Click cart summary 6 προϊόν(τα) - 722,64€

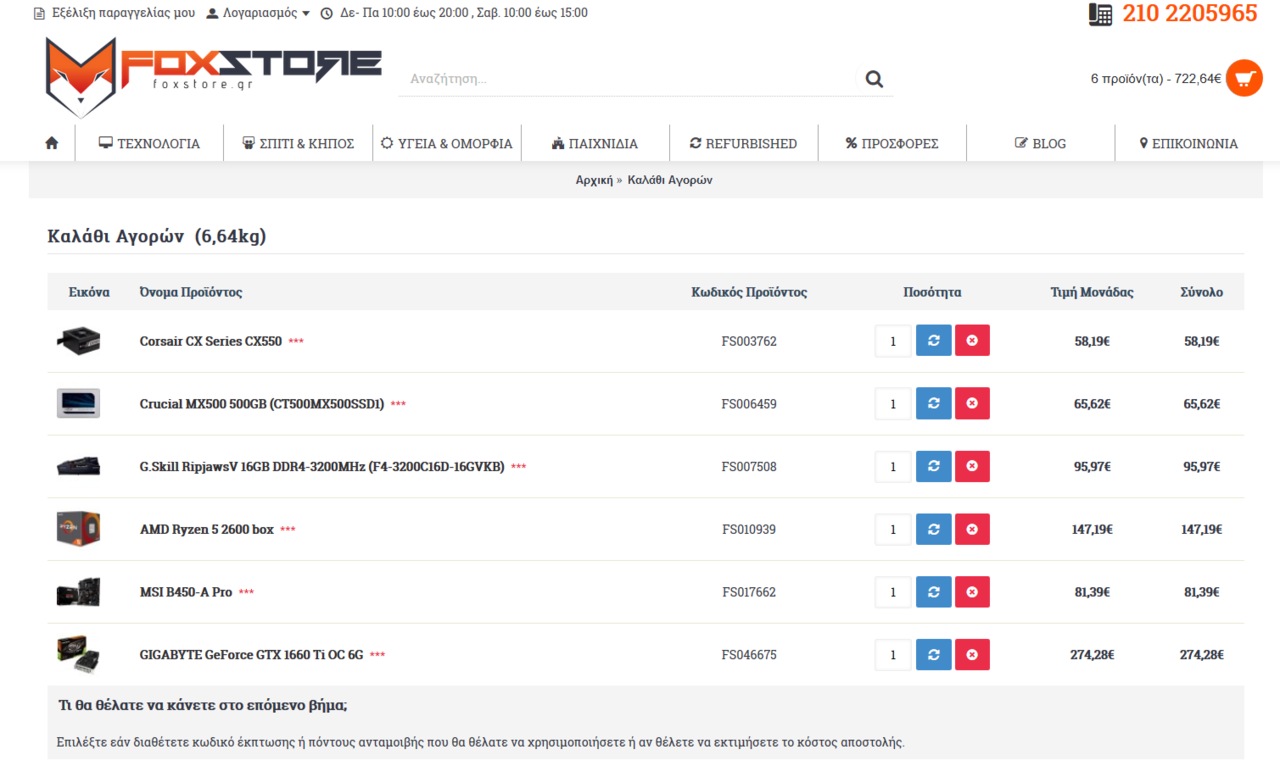[x=1156, y=78]
